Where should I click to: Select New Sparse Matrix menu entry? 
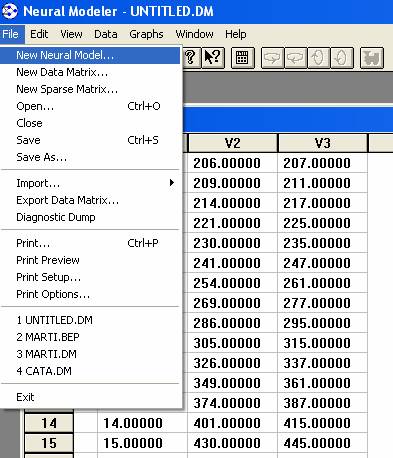point(90,89)
